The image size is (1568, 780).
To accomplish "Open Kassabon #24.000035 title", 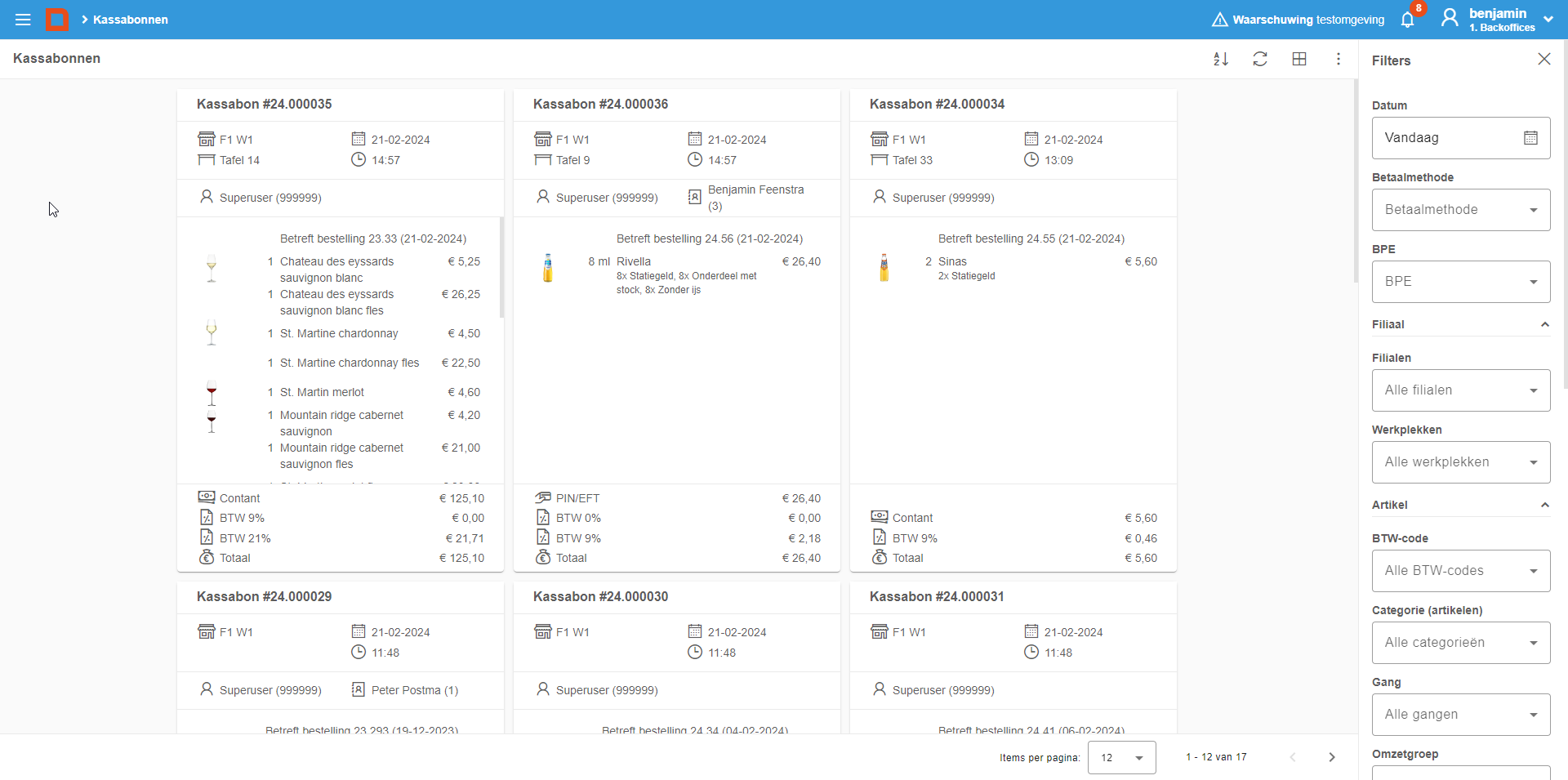I will coord(264,105).
